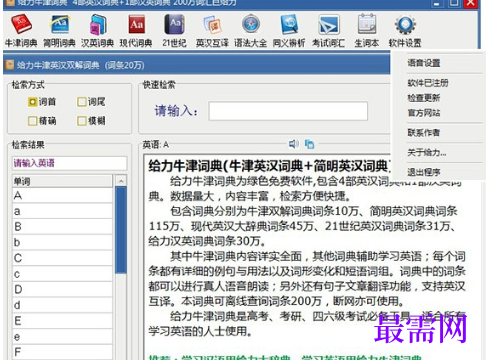This screenshot has height=360, width=486.
Task: Open the 21世纪 dictionary icon
Action: coord(174,31)
